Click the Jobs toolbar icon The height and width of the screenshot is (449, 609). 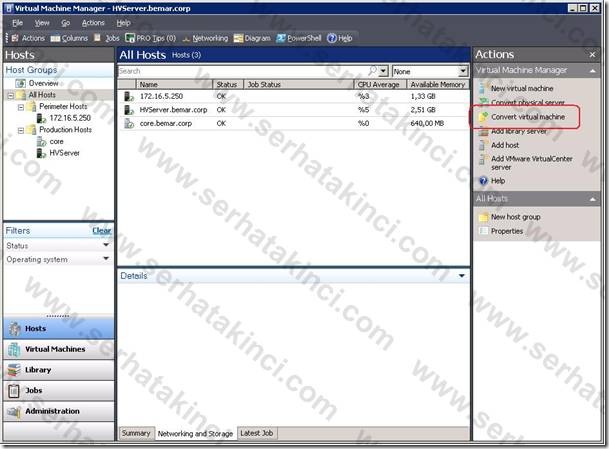click(x=97, y=38)
